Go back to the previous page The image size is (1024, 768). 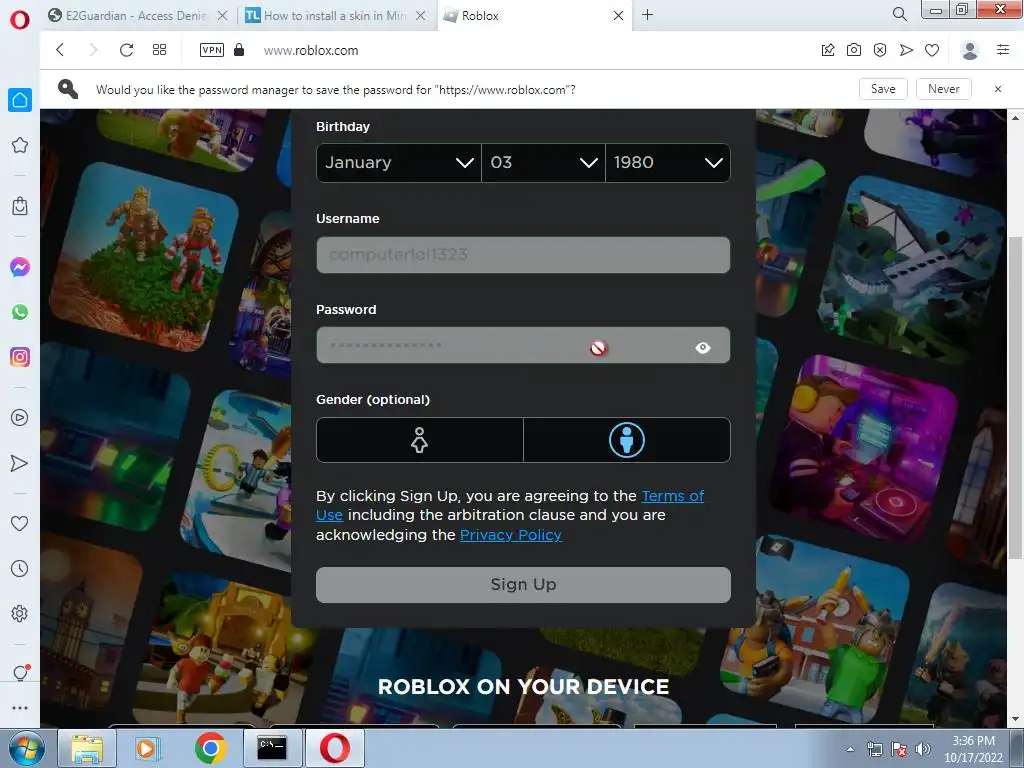[60, 50]
